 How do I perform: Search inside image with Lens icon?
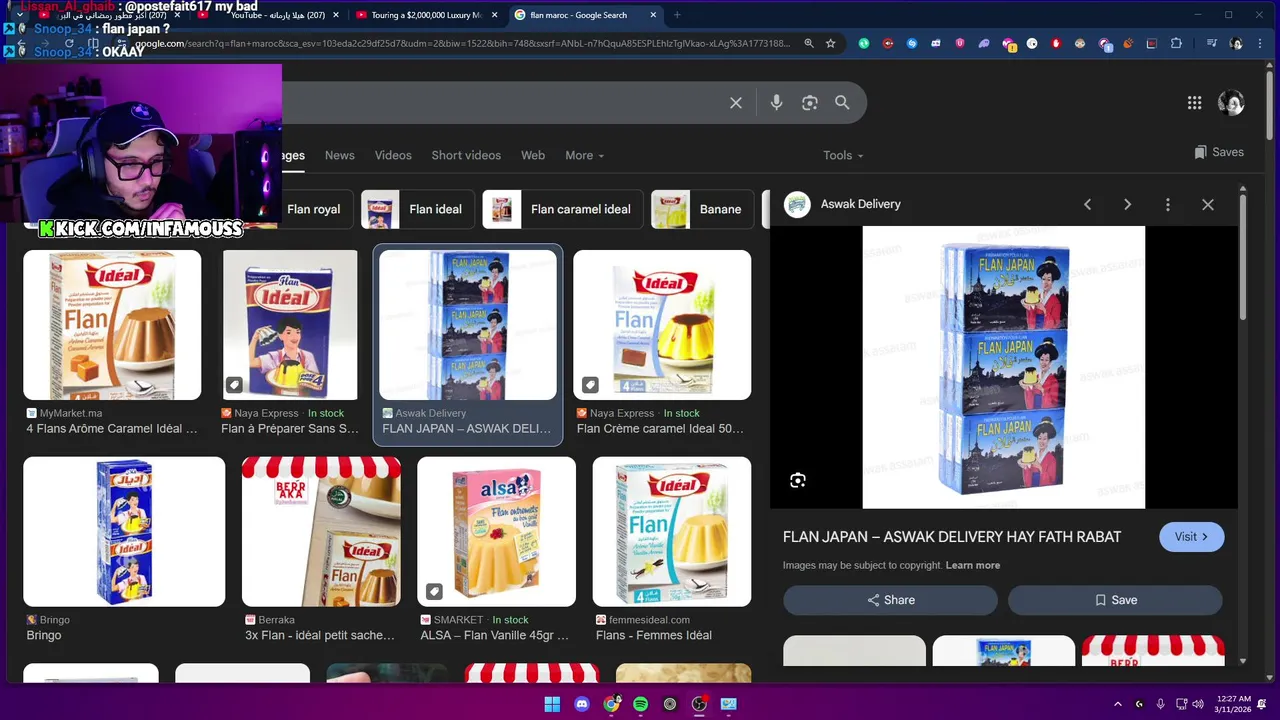coord(797,481)
